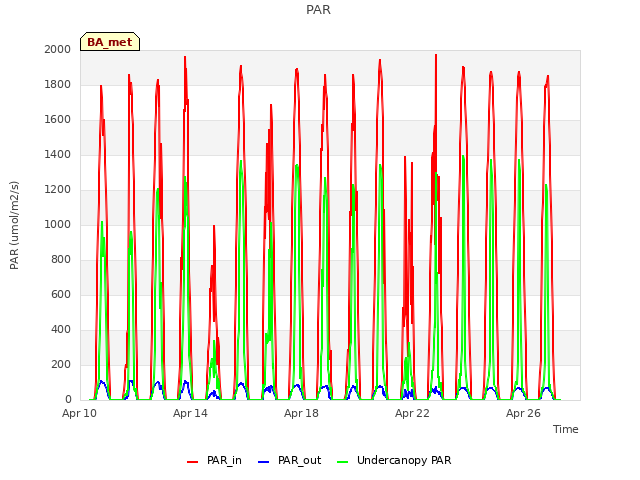Click the BA_met label badge

tap(110, 42)
